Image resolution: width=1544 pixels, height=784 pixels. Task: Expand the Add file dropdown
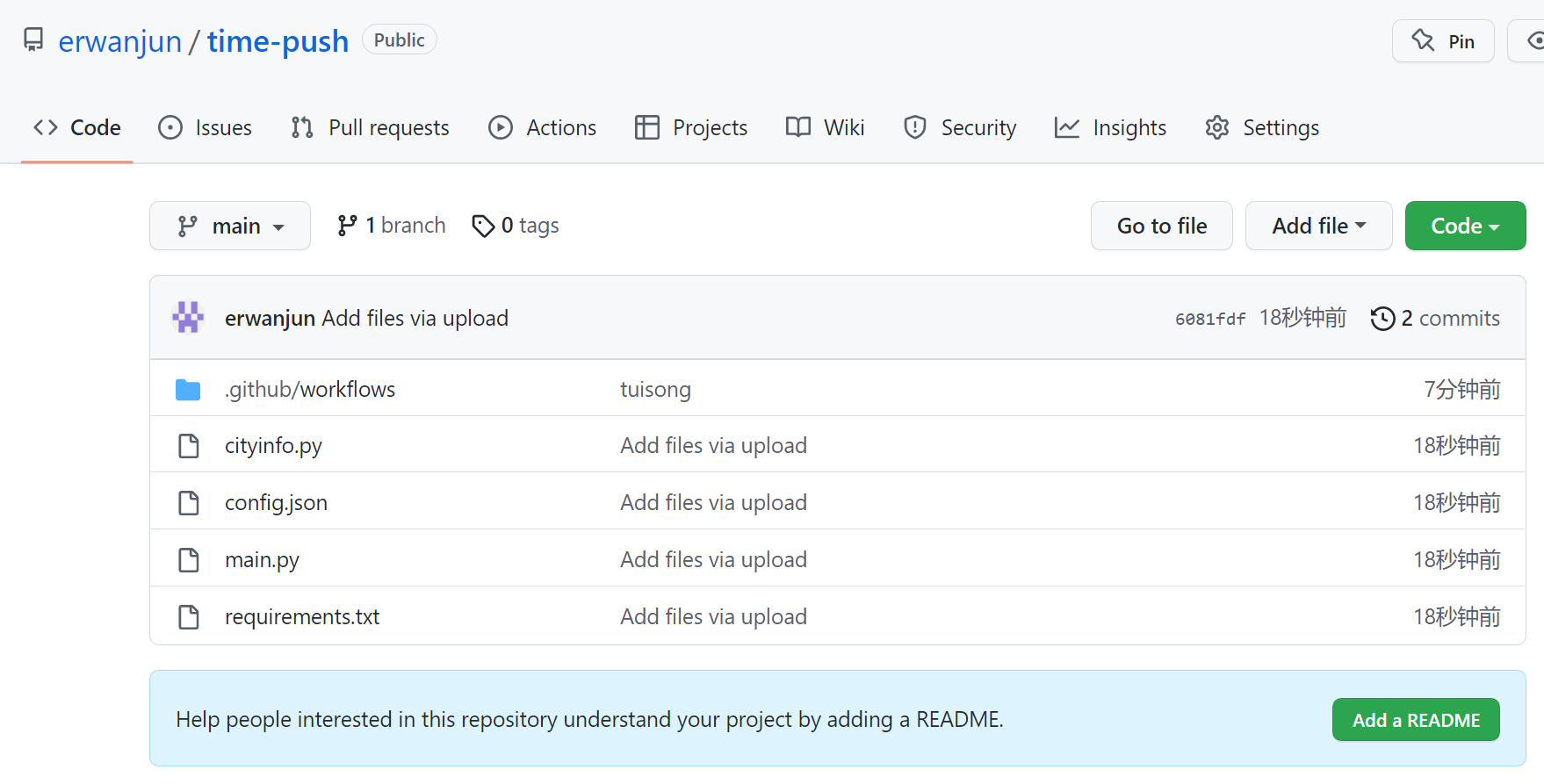[x=1318, y=226]
